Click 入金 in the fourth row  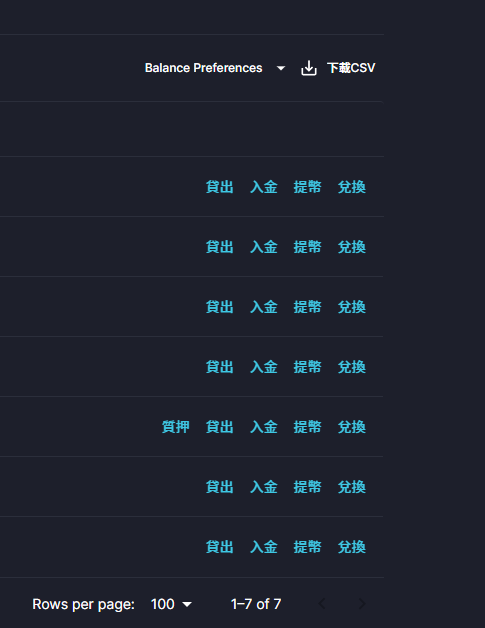(x=264, y=367)
